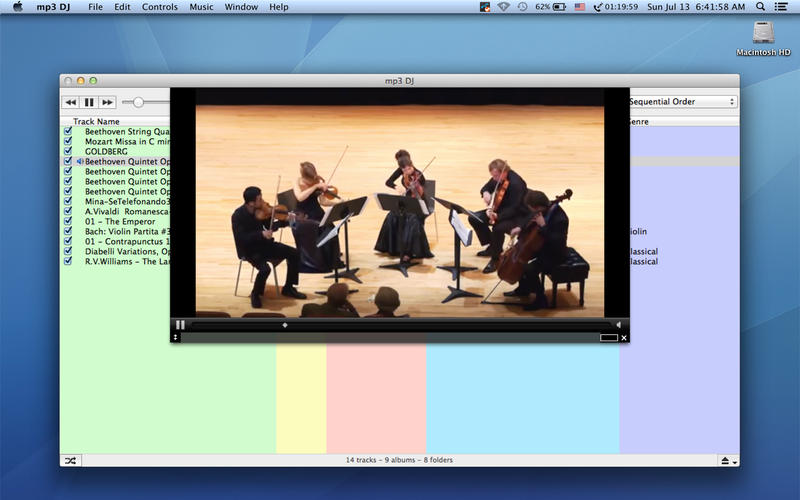Click the colorful app icon in menu bar
The height and width of the screenshot is (500, 800).
[x=485, y=7]
